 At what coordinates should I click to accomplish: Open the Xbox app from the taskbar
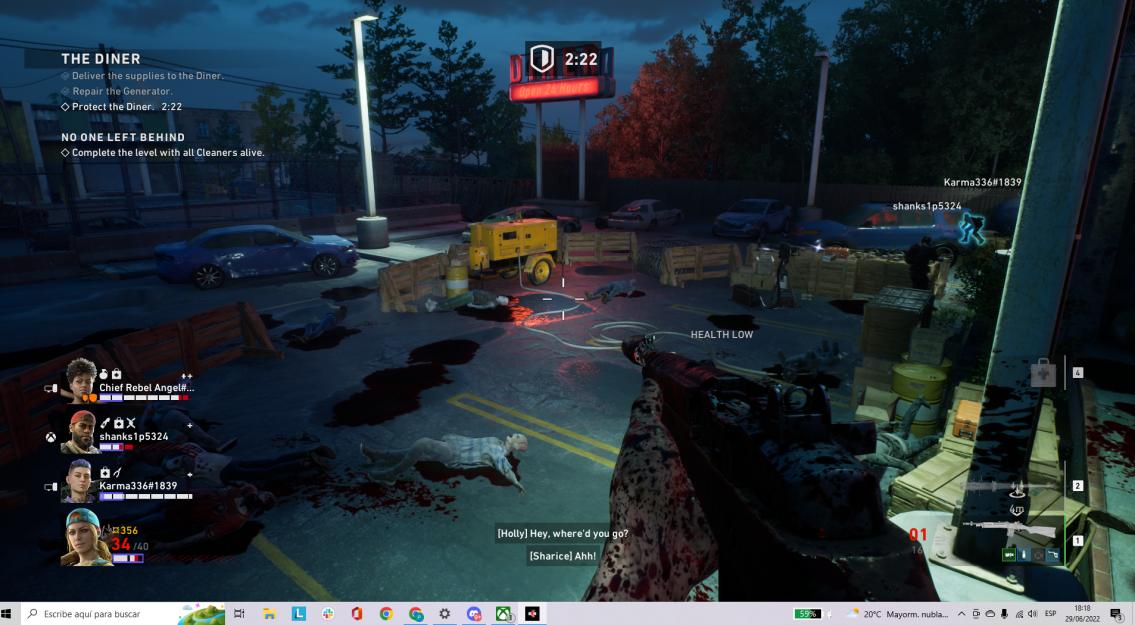(503, 613)
